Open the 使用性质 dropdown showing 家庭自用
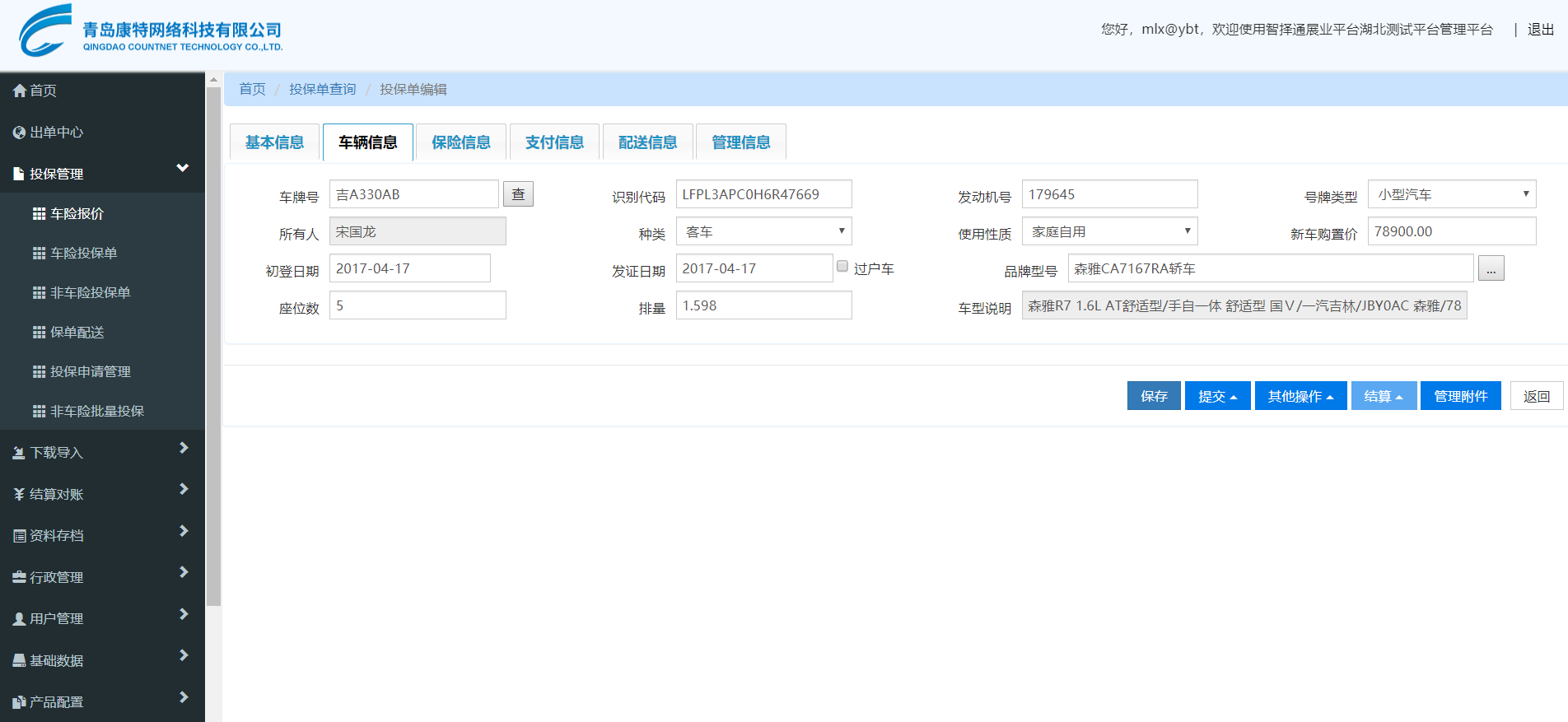1568x722 pixels. pyautogui.click(x=1109, y=231)
